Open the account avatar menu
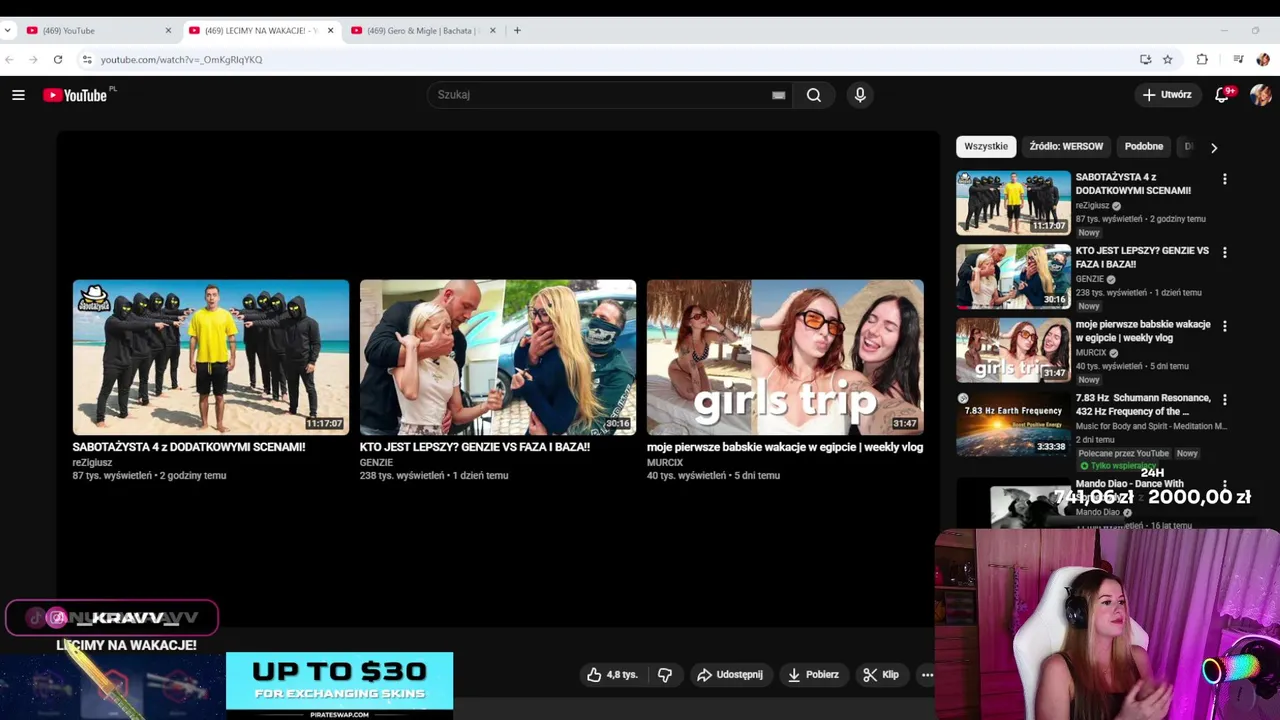The height and width of the screenshot is (720, 1280). (1260, 95)
